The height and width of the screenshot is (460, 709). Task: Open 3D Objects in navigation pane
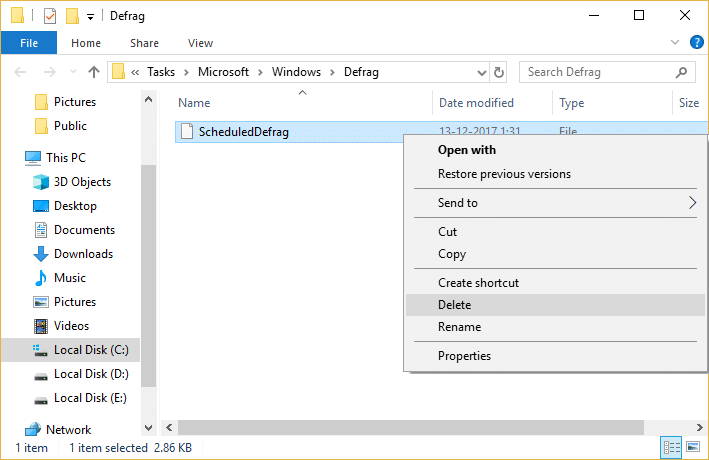tap(82, 182)
